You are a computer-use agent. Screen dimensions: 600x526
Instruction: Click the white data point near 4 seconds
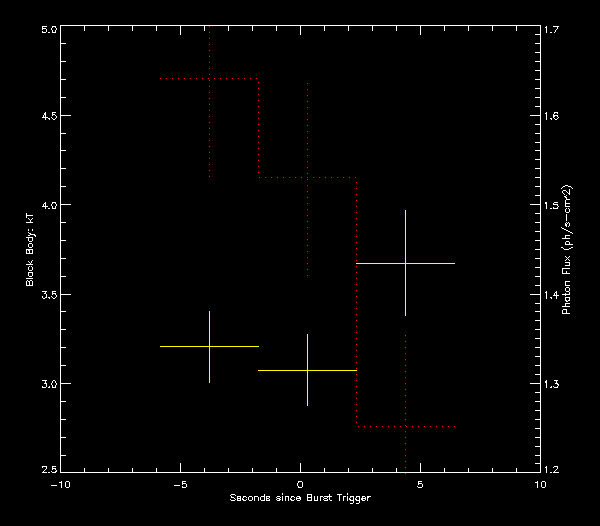coord(405,263)
